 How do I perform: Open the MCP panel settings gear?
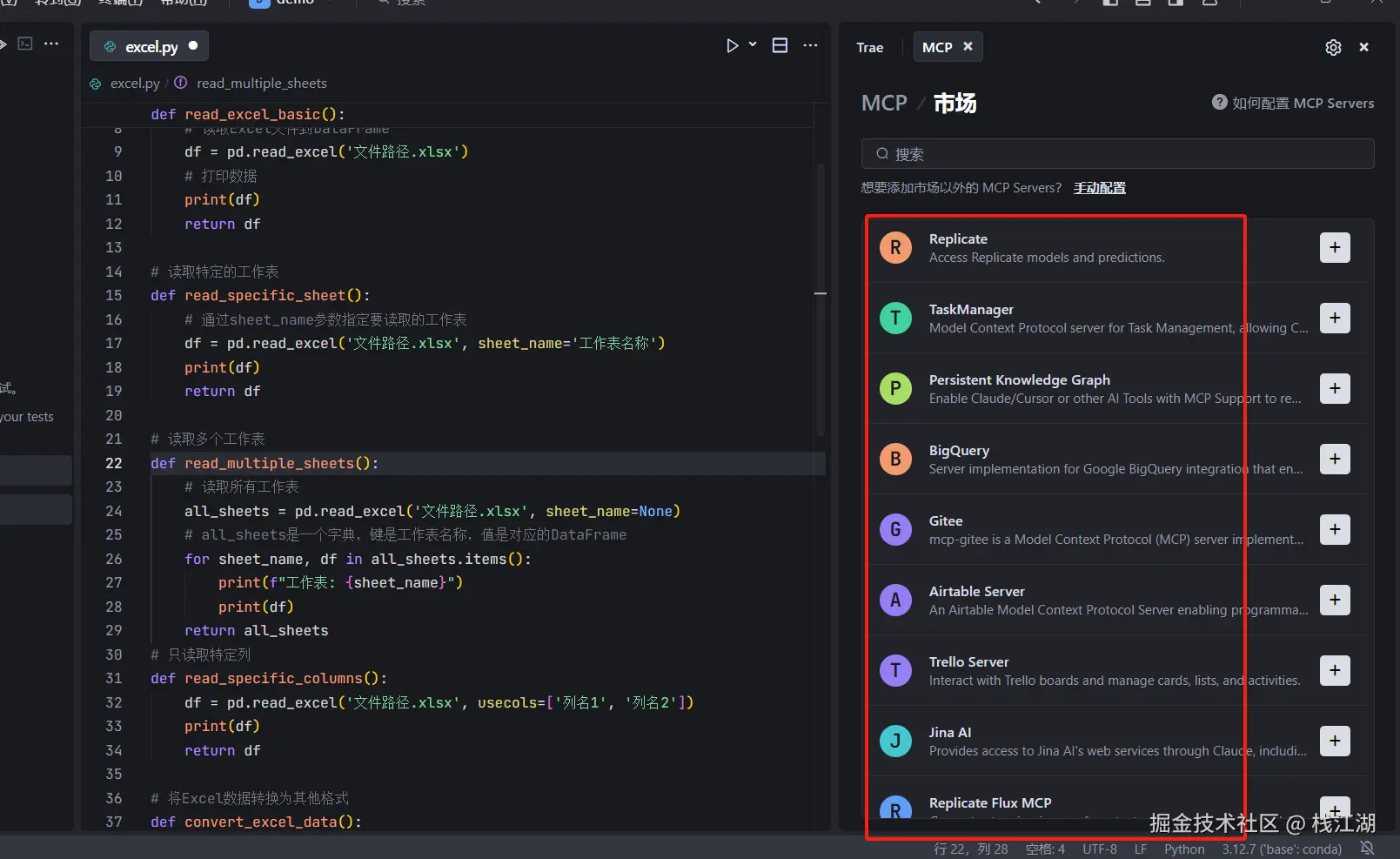(x=1333, y=47)
